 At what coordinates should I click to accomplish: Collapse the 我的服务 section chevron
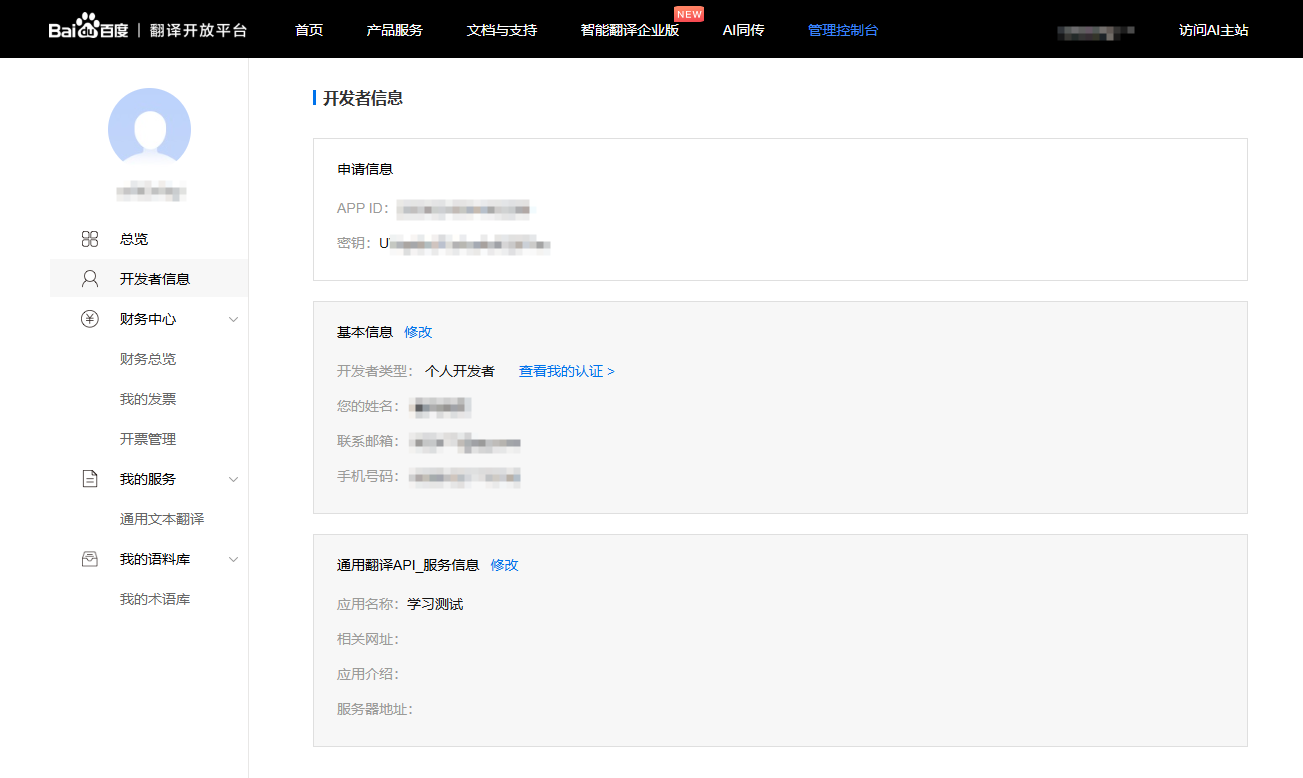tap(233, 479)
